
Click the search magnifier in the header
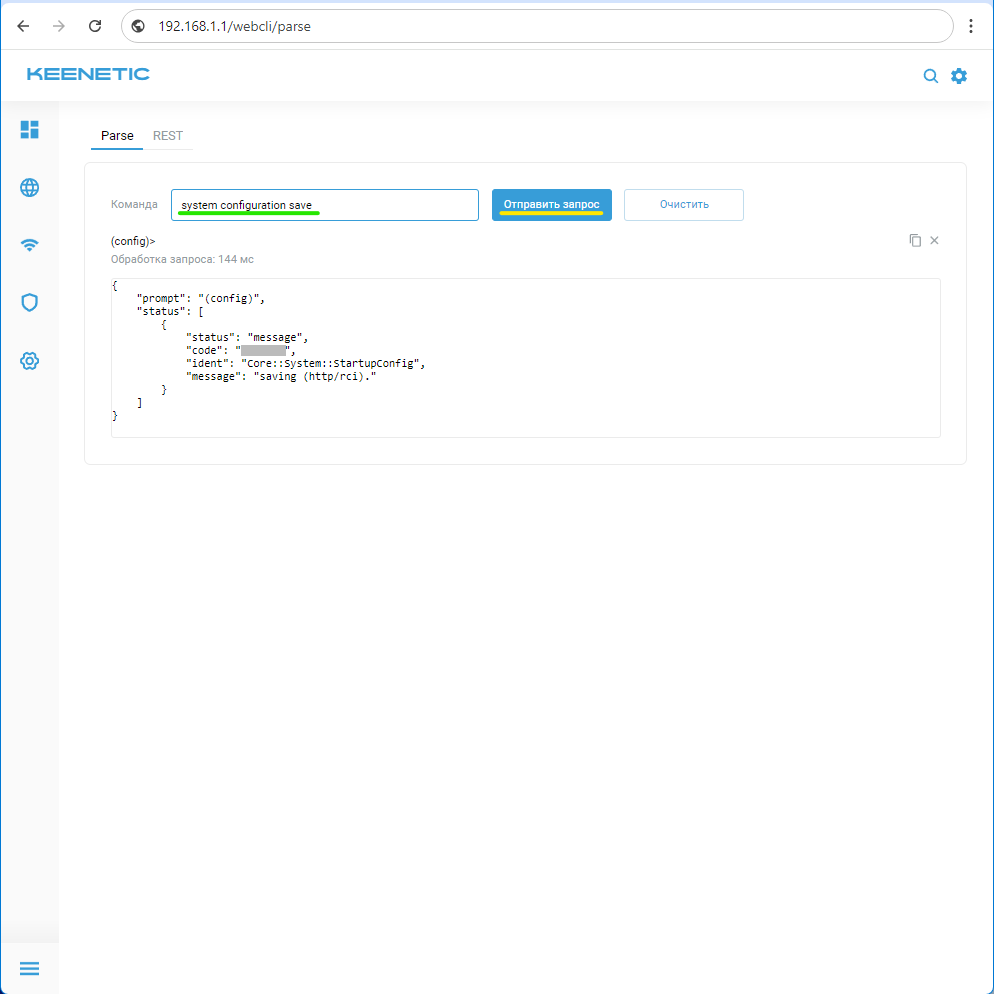930,76
